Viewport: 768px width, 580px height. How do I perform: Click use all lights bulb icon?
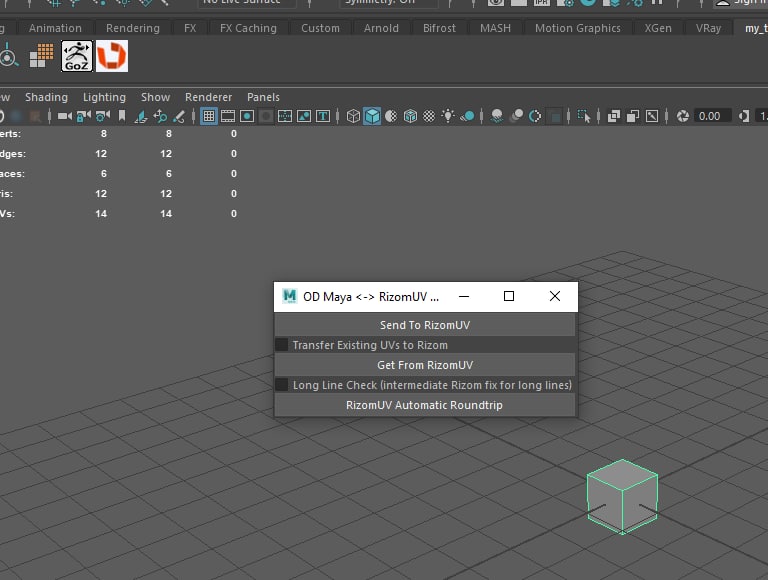(x=448, y=116)
